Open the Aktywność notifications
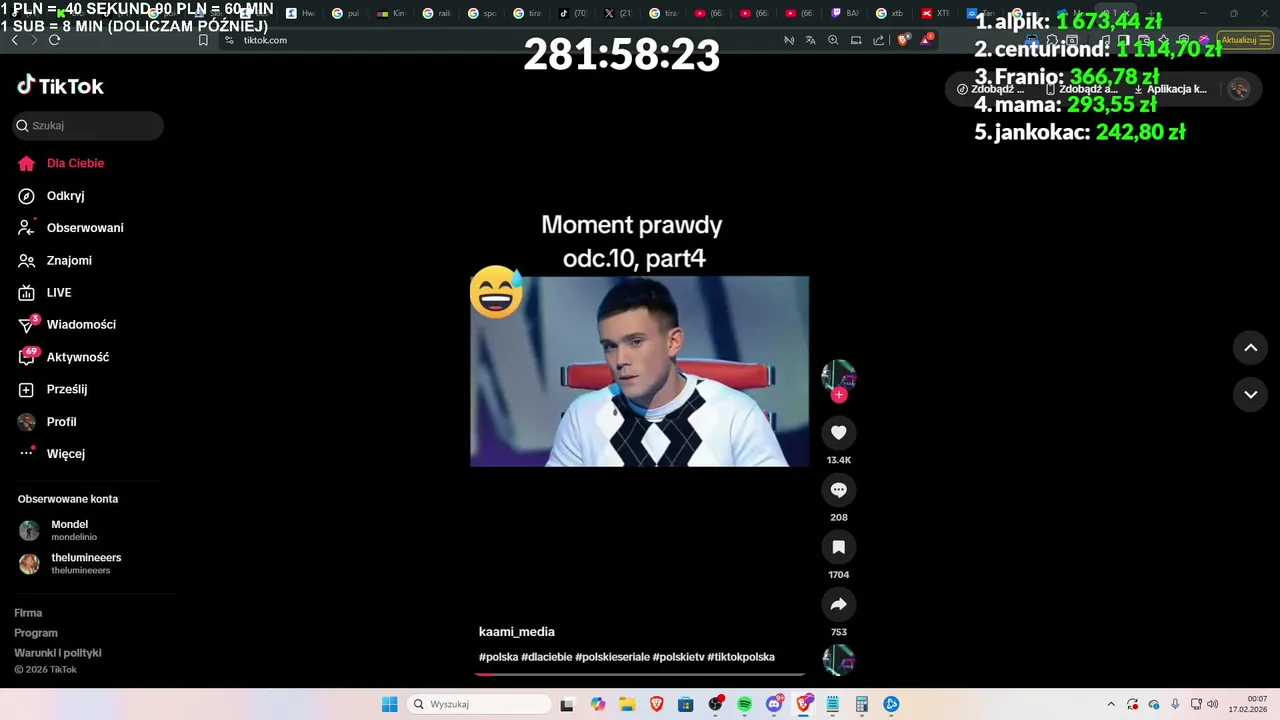The width and height of the screenshot is (1280, 720). [x=64, y=357]
